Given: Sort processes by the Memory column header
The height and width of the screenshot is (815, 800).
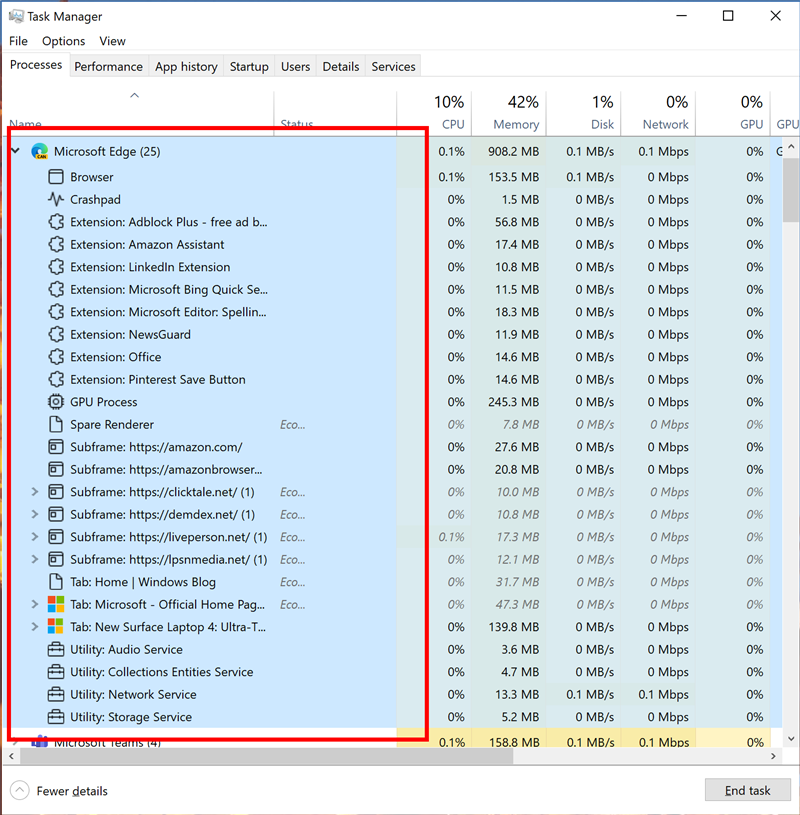Looking at the screenshot, I should (516, 113).
